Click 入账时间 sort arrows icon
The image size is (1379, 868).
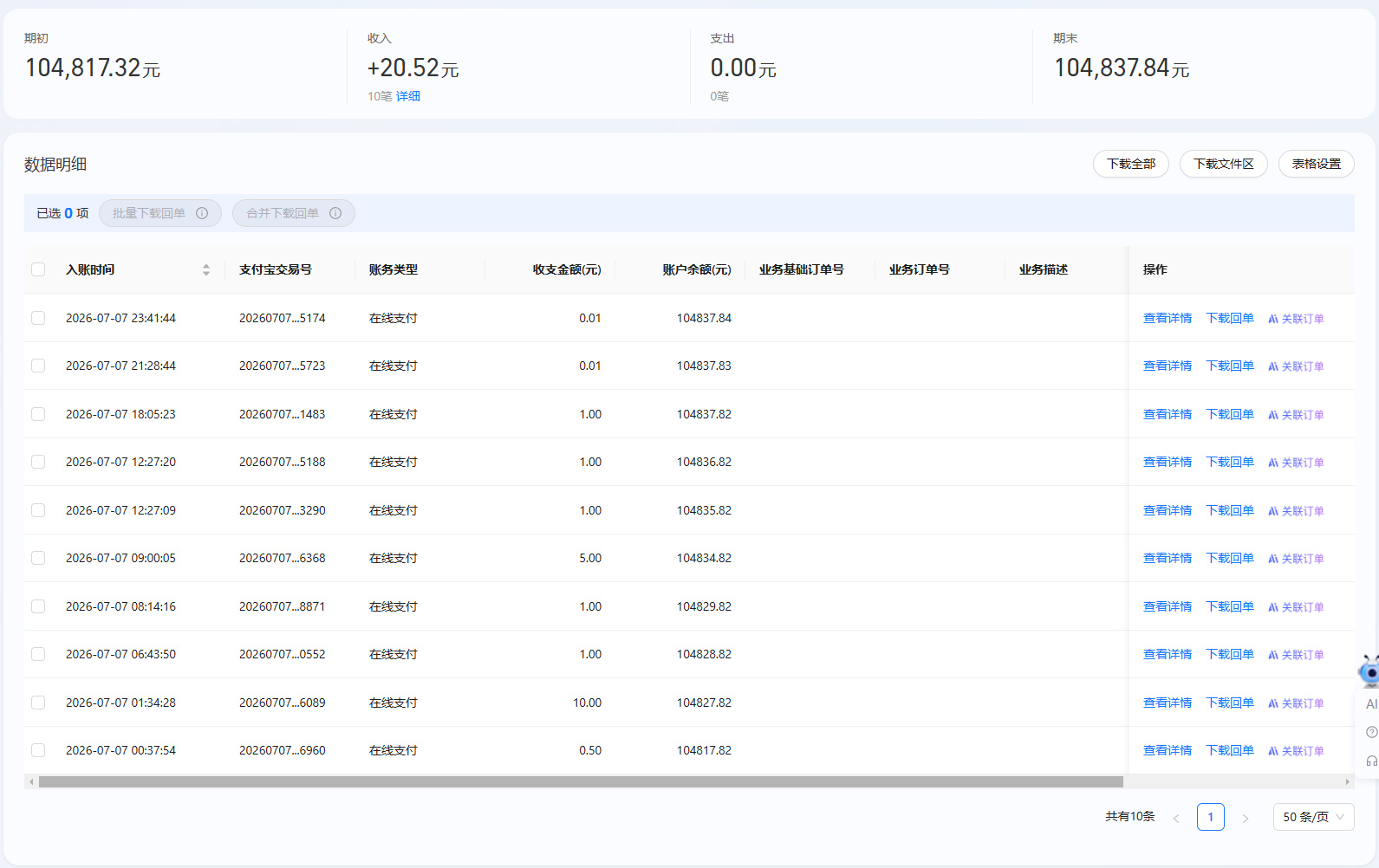coord(206,269)
